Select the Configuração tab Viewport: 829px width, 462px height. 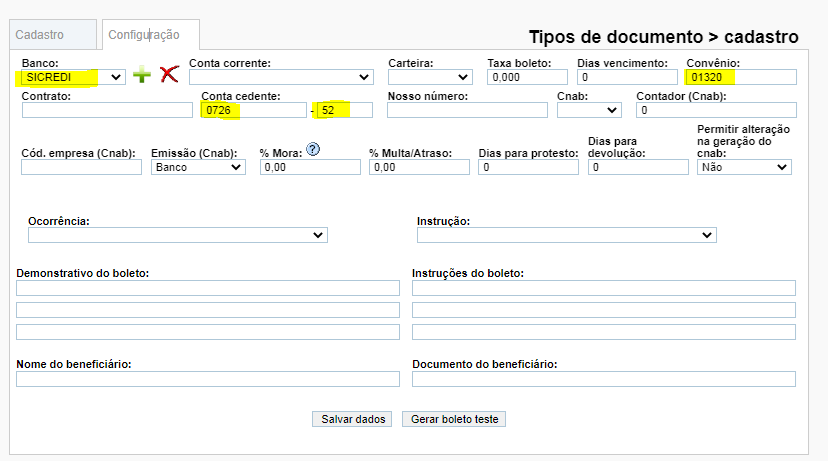151,35
